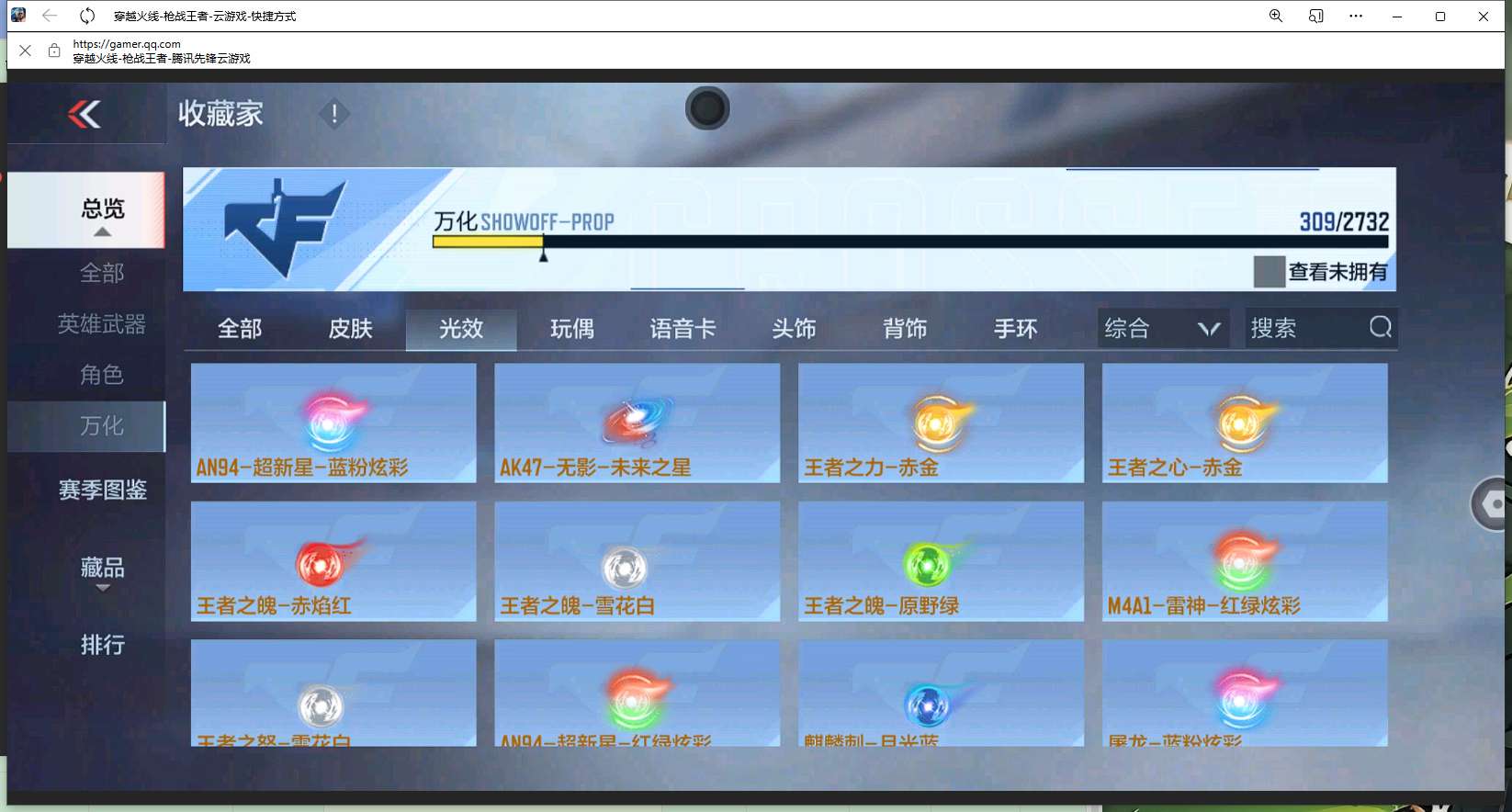Open the 王者之魄-雪花白 card
This screenshot has width=1512, height=812.
[638, 561]
